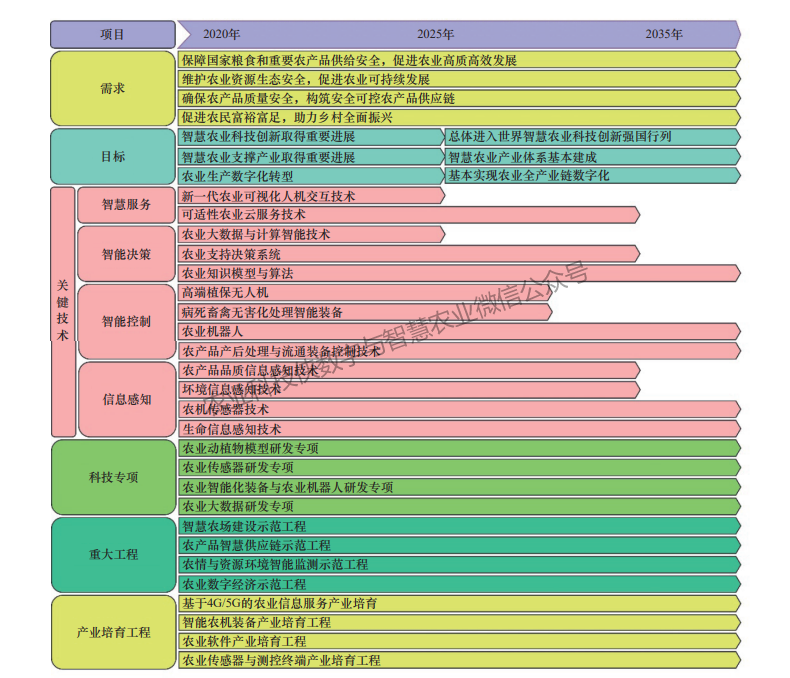The width and height of the screenshot is (790, 678).
Task: Click the 需求 category box
Action: [x=113, y=88]
